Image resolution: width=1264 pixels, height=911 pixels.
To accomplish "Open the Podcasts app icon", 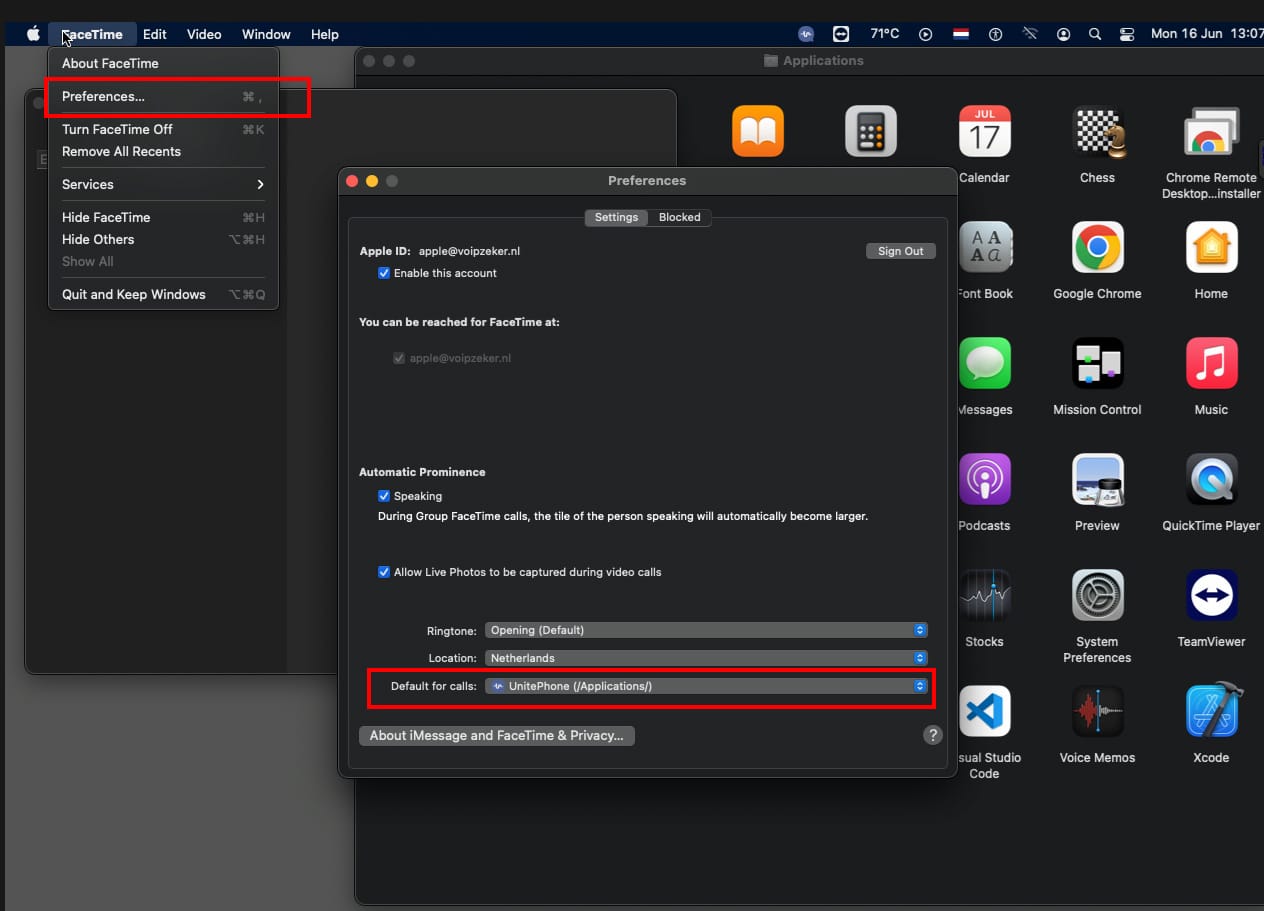I will [x=985, y=479].
